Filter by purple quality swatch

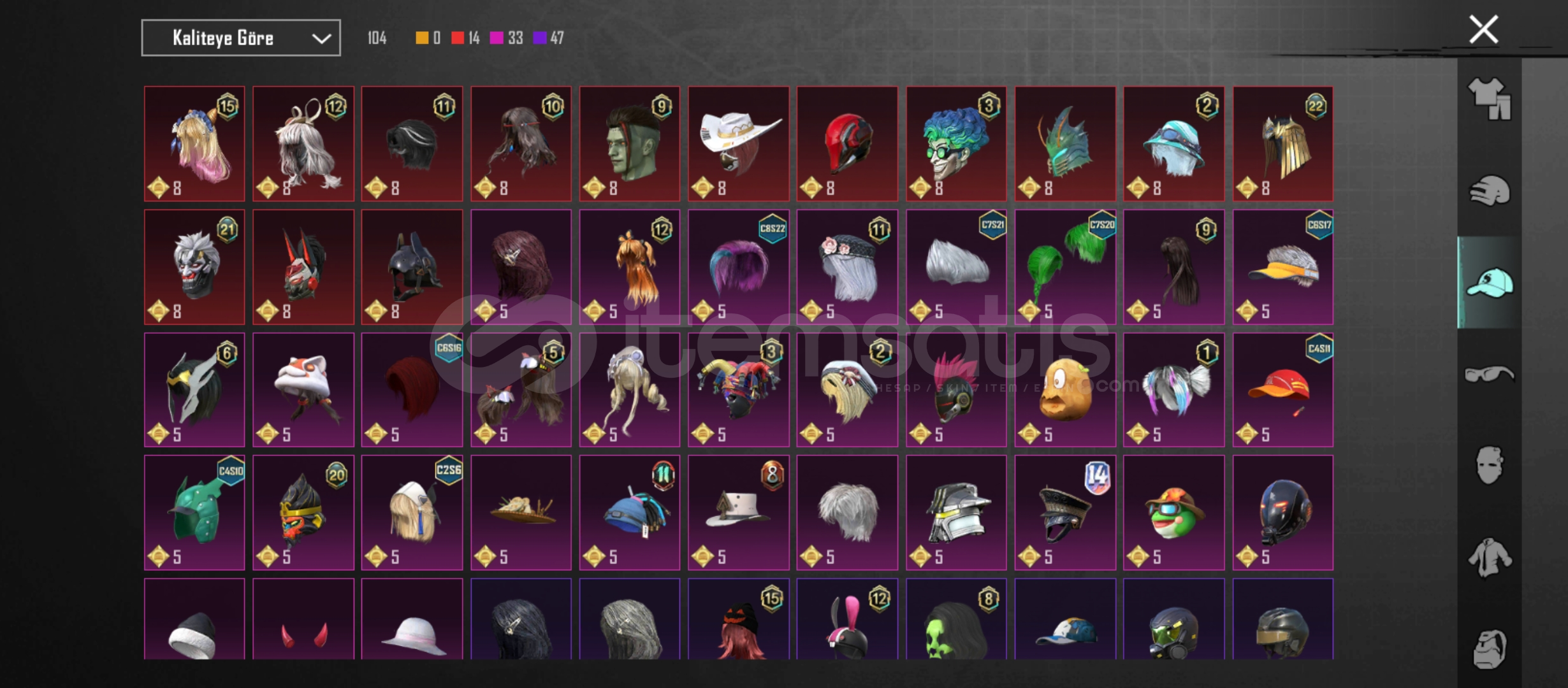pyautogui.click(x=539, y=38)
